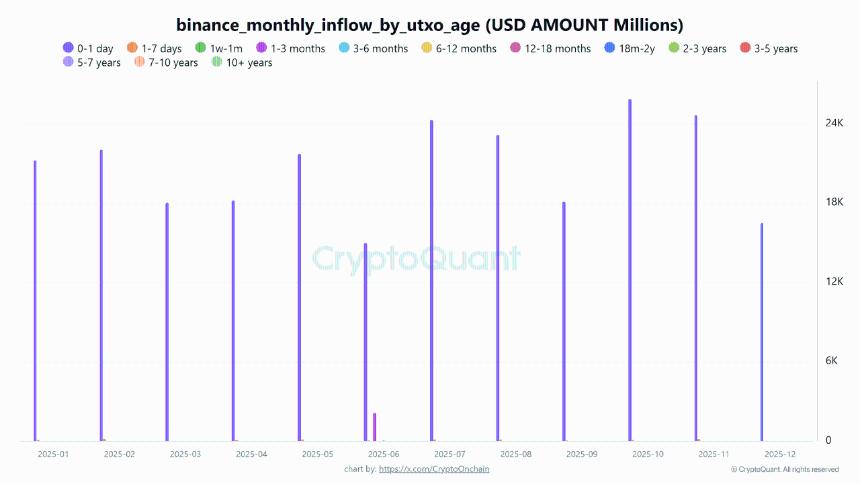Click the 3-6 months legend dot
The image size is (860, 484).
345,48
